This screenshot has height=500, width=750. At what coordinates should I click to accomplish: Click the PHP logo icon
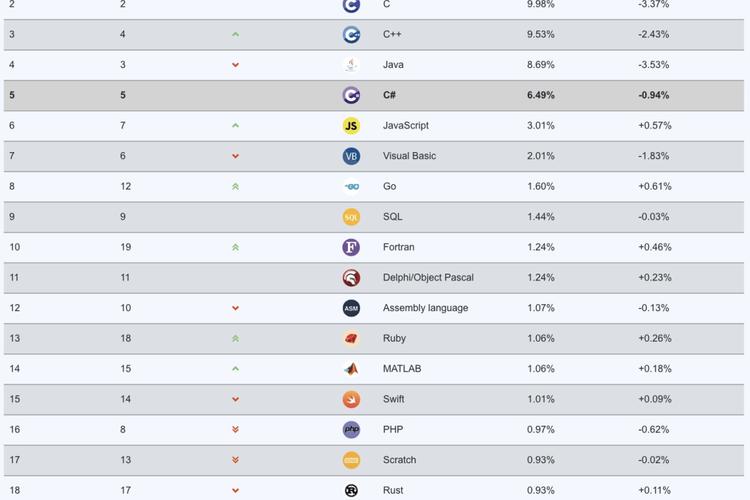pos(351,430)
